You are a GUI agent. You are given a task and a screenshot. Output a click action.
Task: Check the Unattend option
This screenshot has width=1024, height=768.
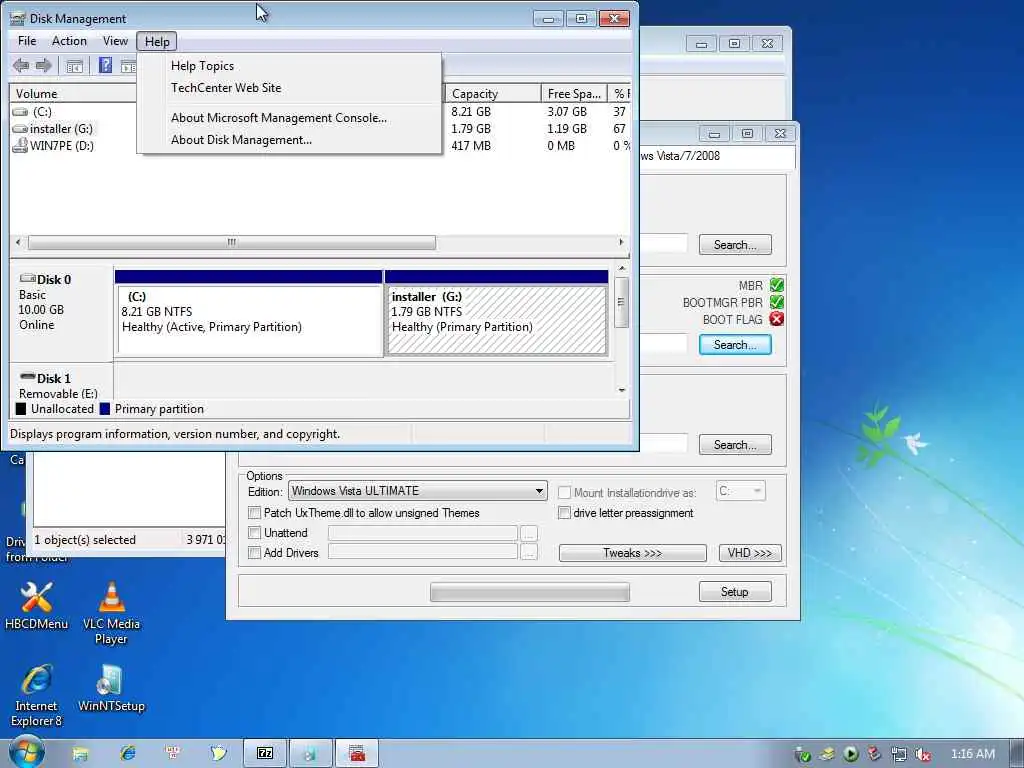pyautogui.click(x=255, y=533)
